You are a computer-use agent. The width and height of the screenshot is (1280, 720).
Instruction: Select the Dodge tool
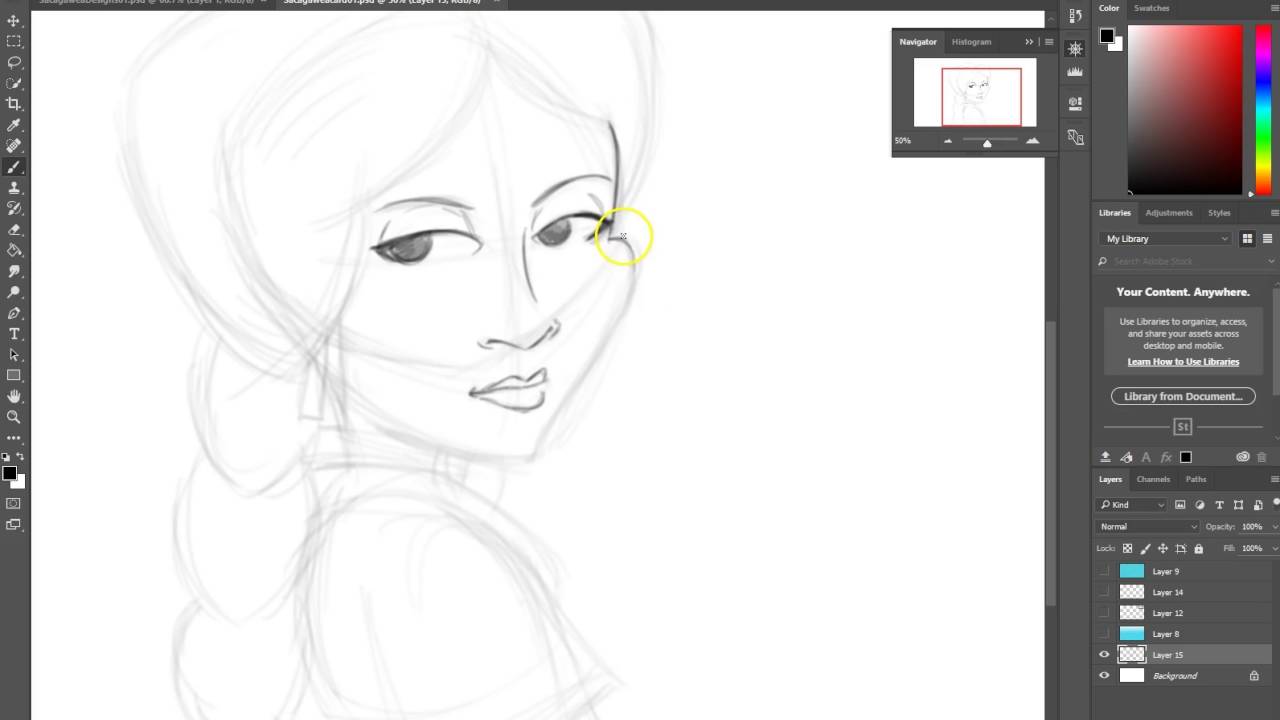tap(14, 292)
